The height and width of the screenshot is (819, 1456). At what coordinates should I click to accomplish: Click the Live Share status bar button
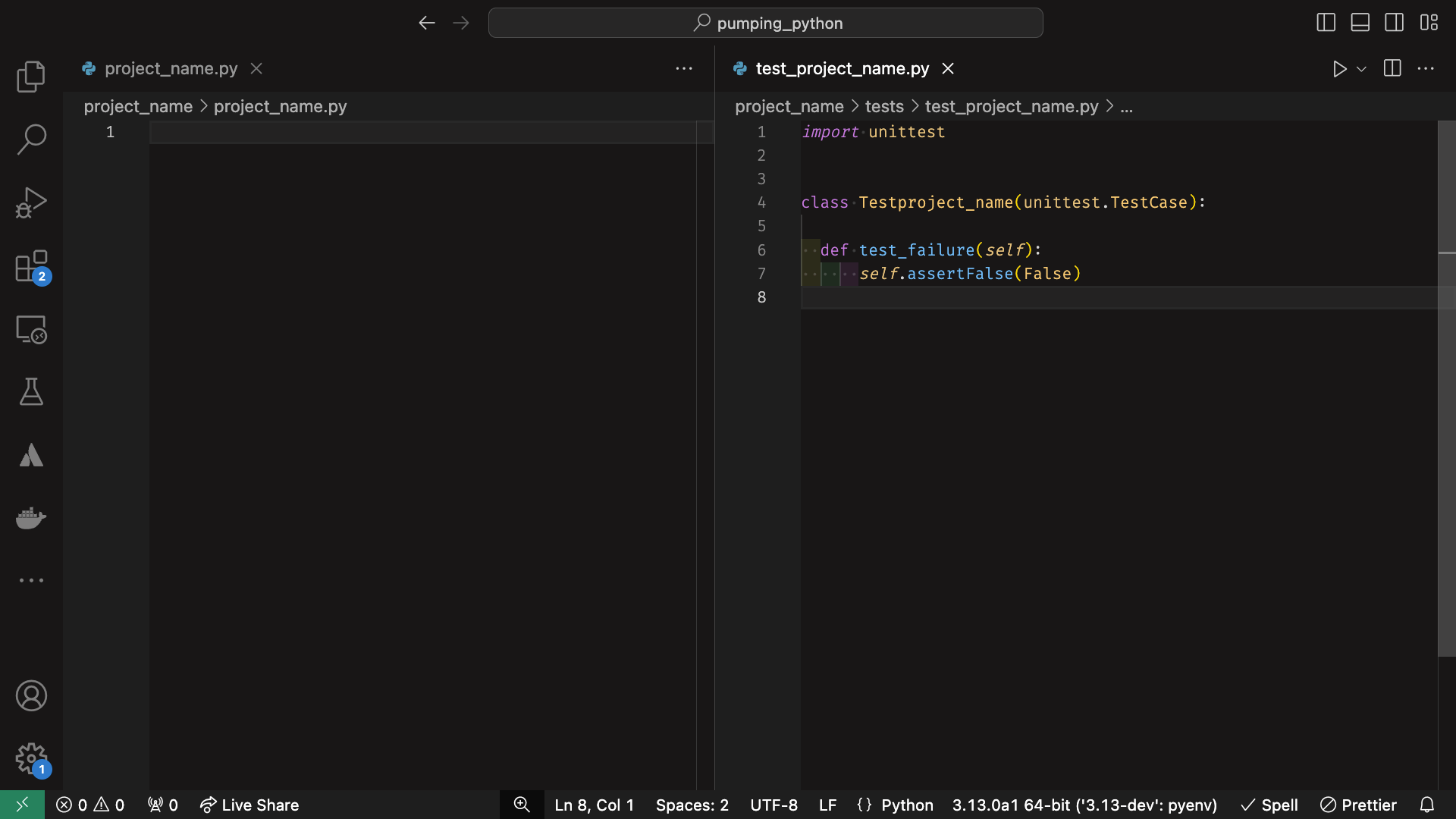tap(249, 805)
